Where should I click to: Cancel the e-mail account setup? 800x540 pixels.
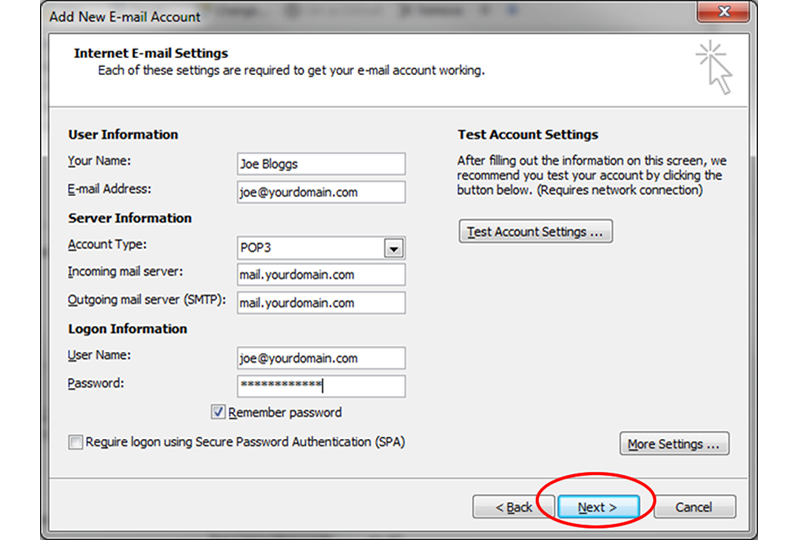click(693, 507)
